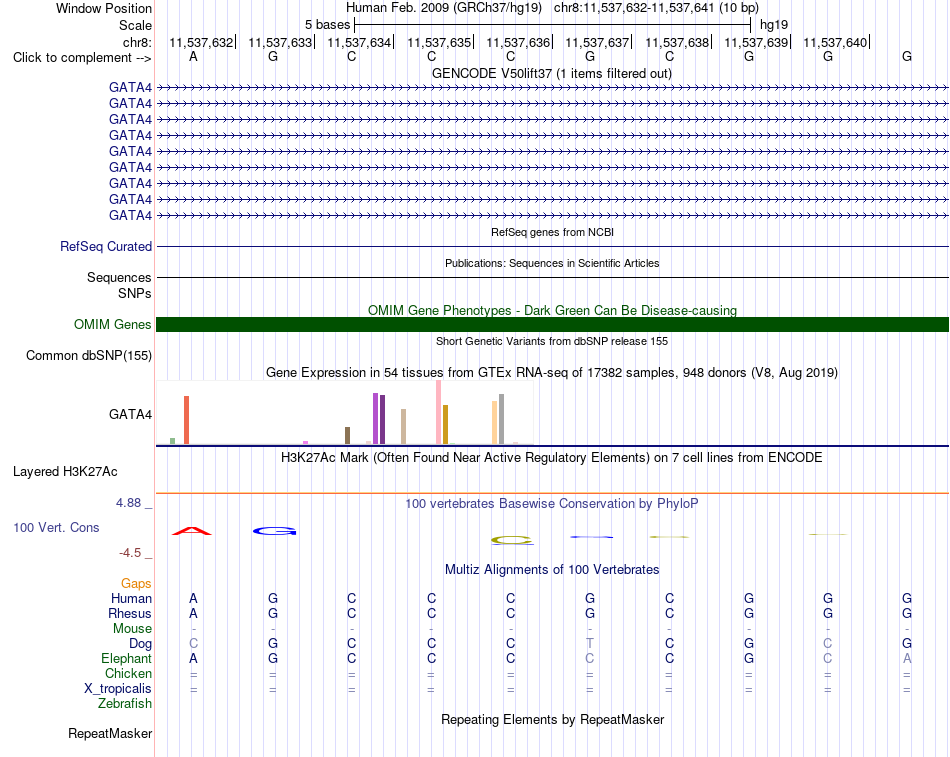Click the 'chr8:' base position label
The image size is (950, 757).
138,42
